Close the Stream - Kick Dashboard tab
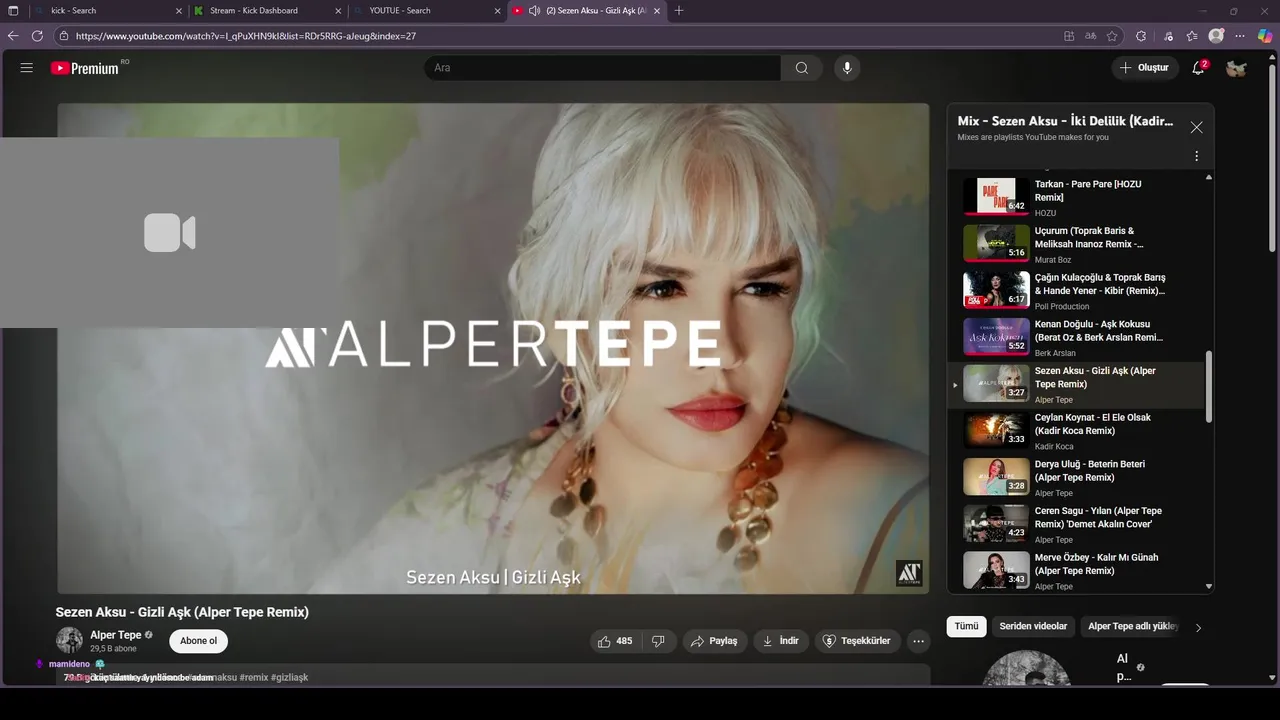Screen dimensions: 1280x720 click(338, 11)
